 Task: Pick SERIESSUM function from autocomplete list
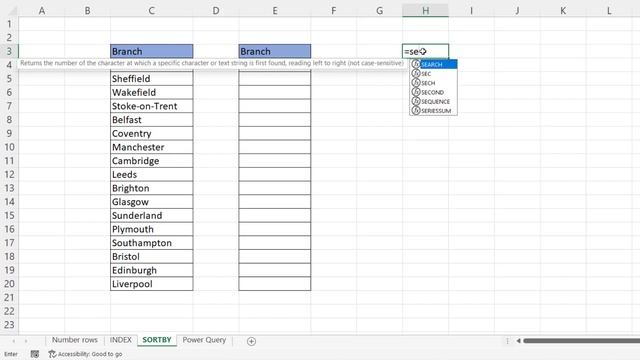[433, 111]
